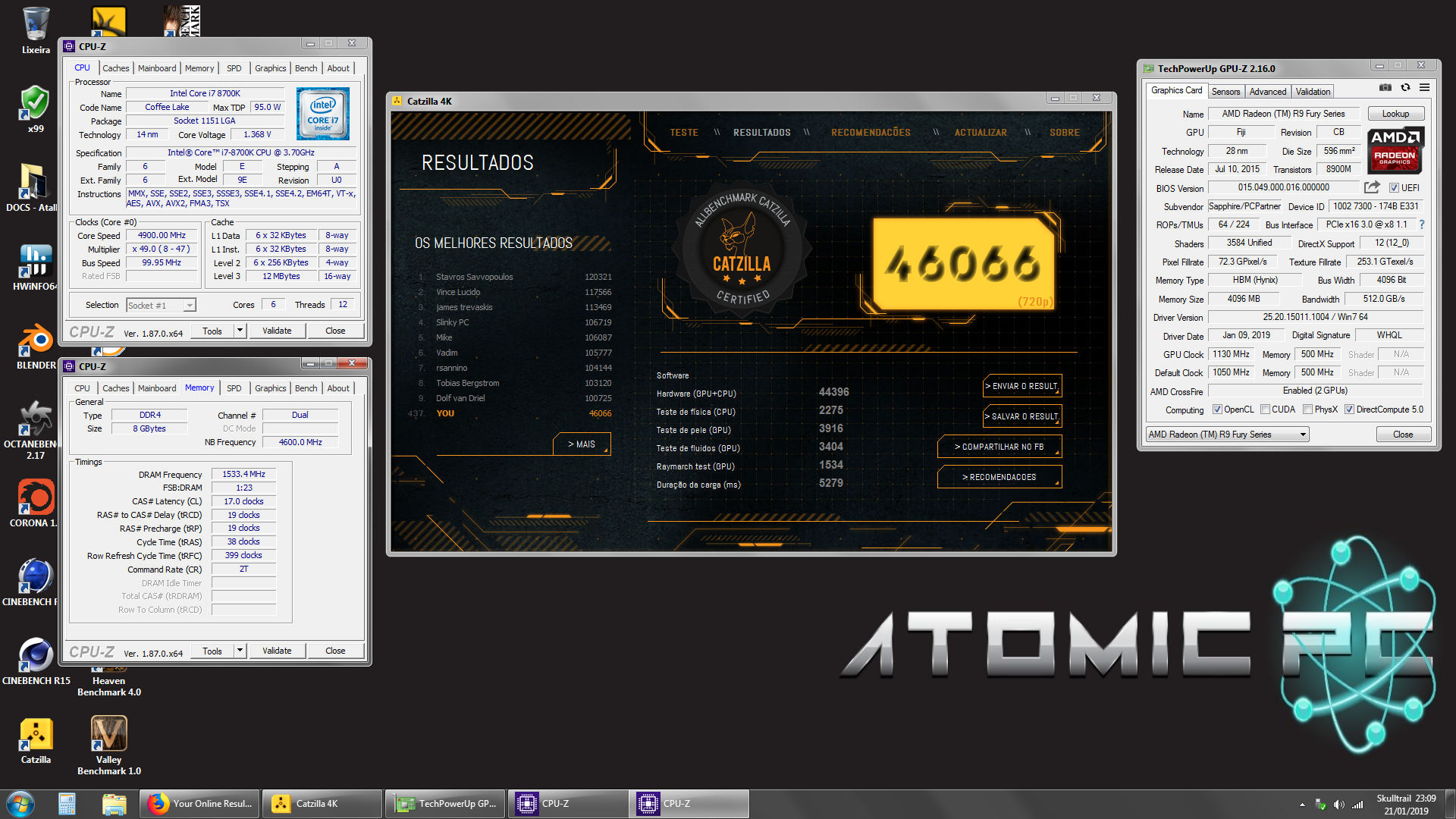
Task: Click Lookup button in GPU-Z
Action: (1395, 114)
